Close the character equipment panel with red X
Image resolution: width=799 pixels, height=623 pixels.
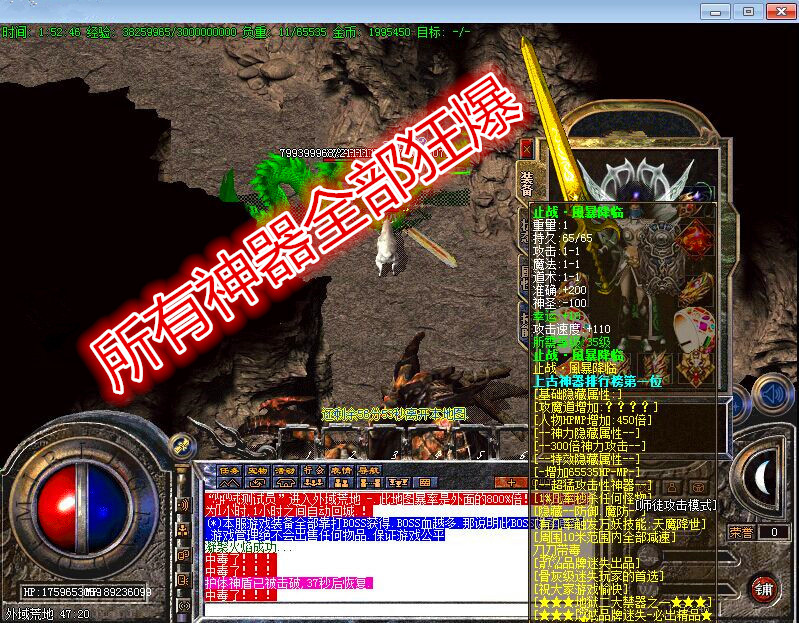tap(527, 148)
